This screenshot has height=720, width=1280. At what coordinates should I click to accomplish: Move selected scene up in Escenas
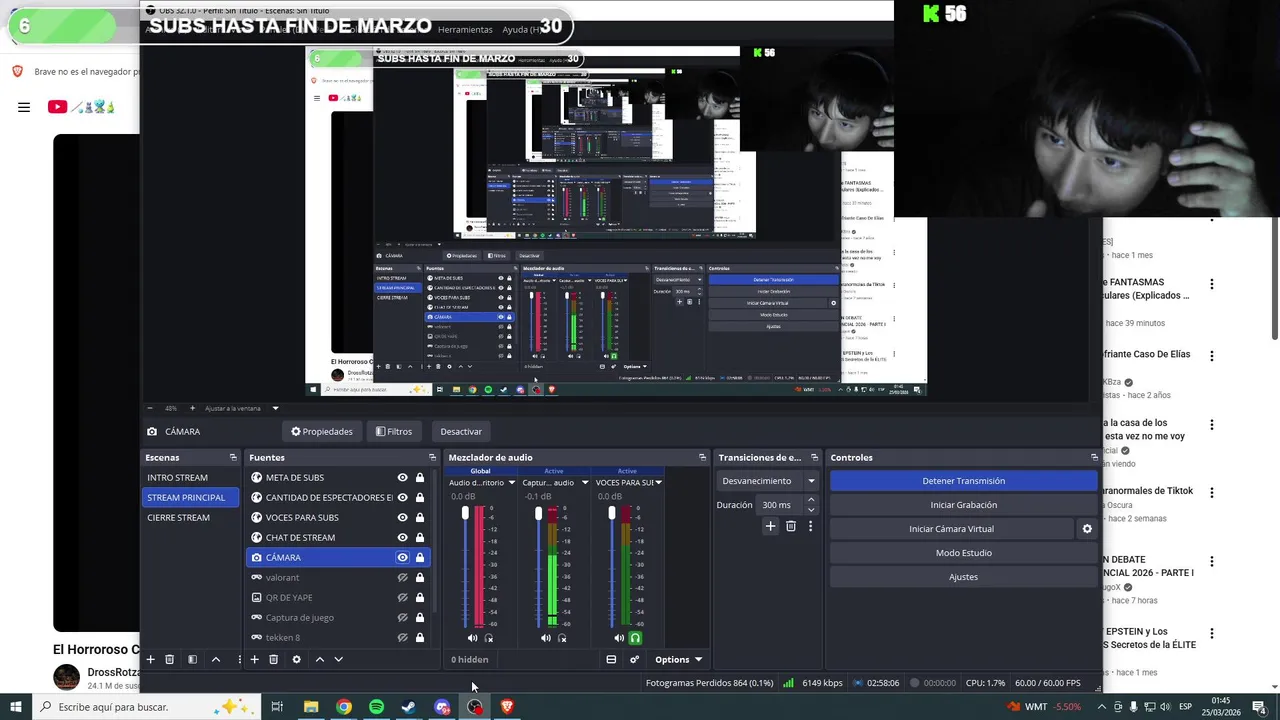pyautogui.click(x=215, y=659)
